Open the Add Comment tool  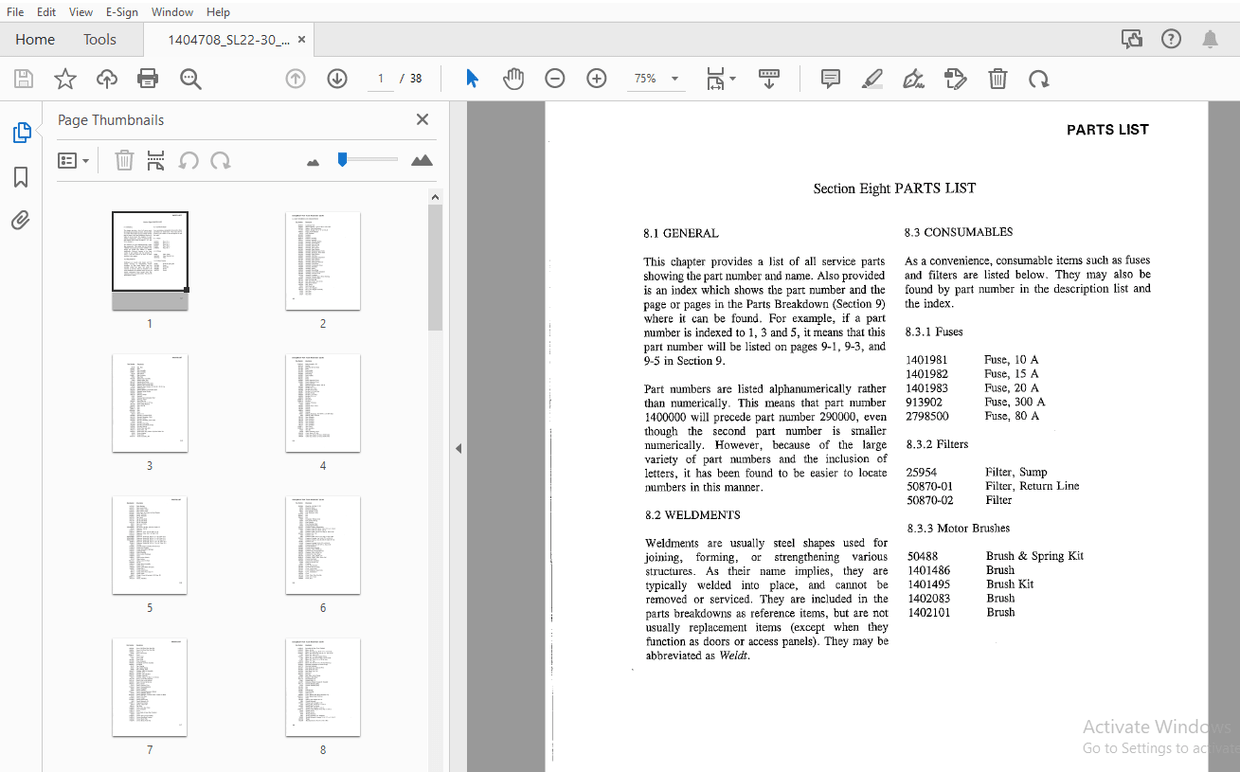829,78
